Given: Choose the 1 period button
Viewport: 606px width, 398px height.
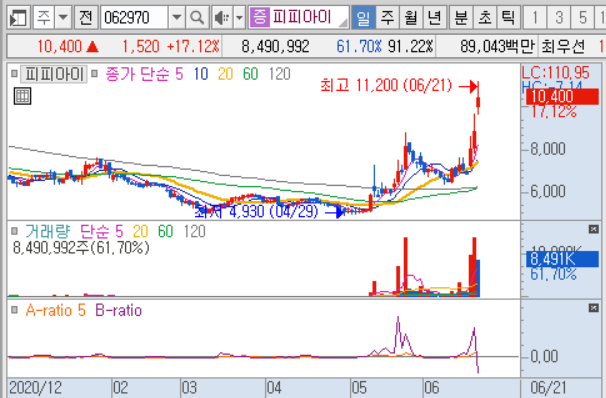Looking at the screenshot, I should (535, 17).
